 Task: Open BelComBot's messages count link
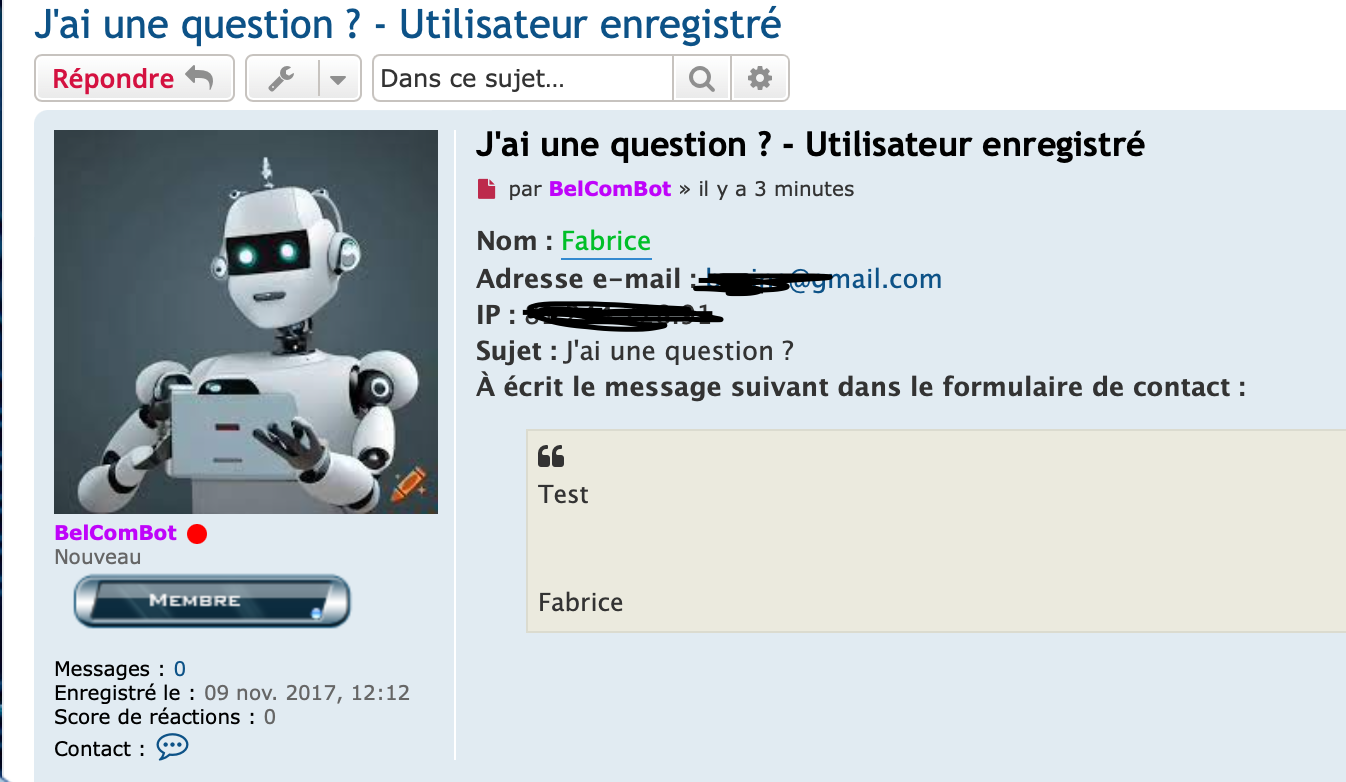pos(180,669)
